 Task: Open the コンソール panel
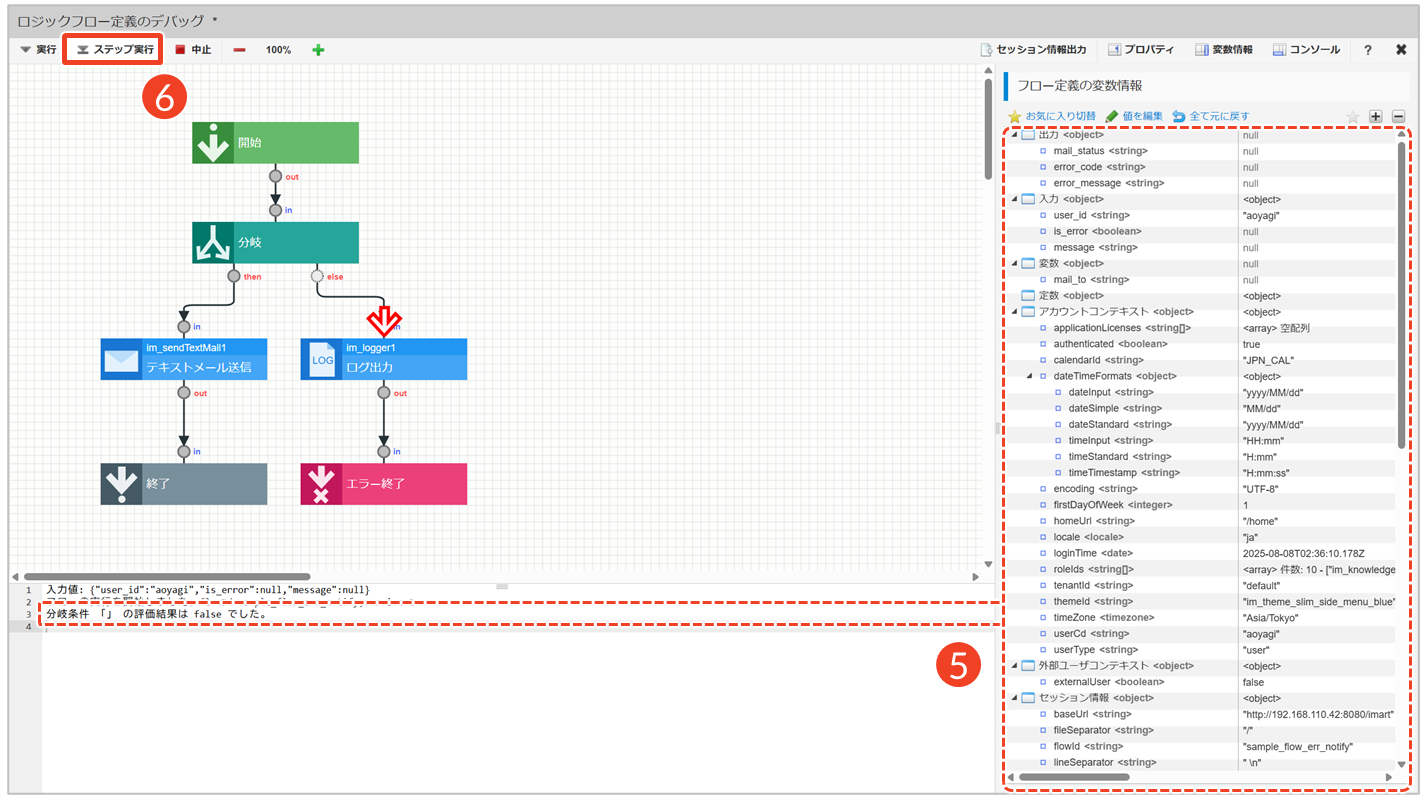pyautogui.click(x=1306, y=49)
